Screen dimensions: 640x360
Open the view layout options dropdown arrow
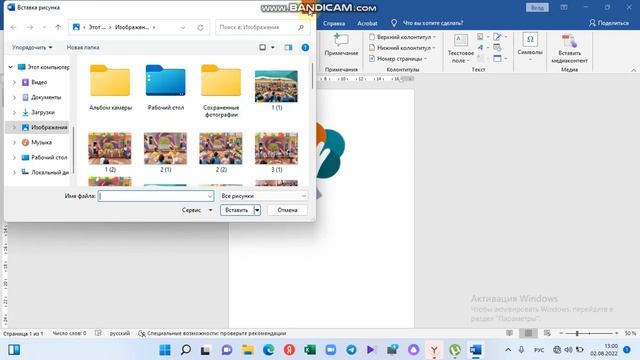pyautogui.click(x=273, y=47)
